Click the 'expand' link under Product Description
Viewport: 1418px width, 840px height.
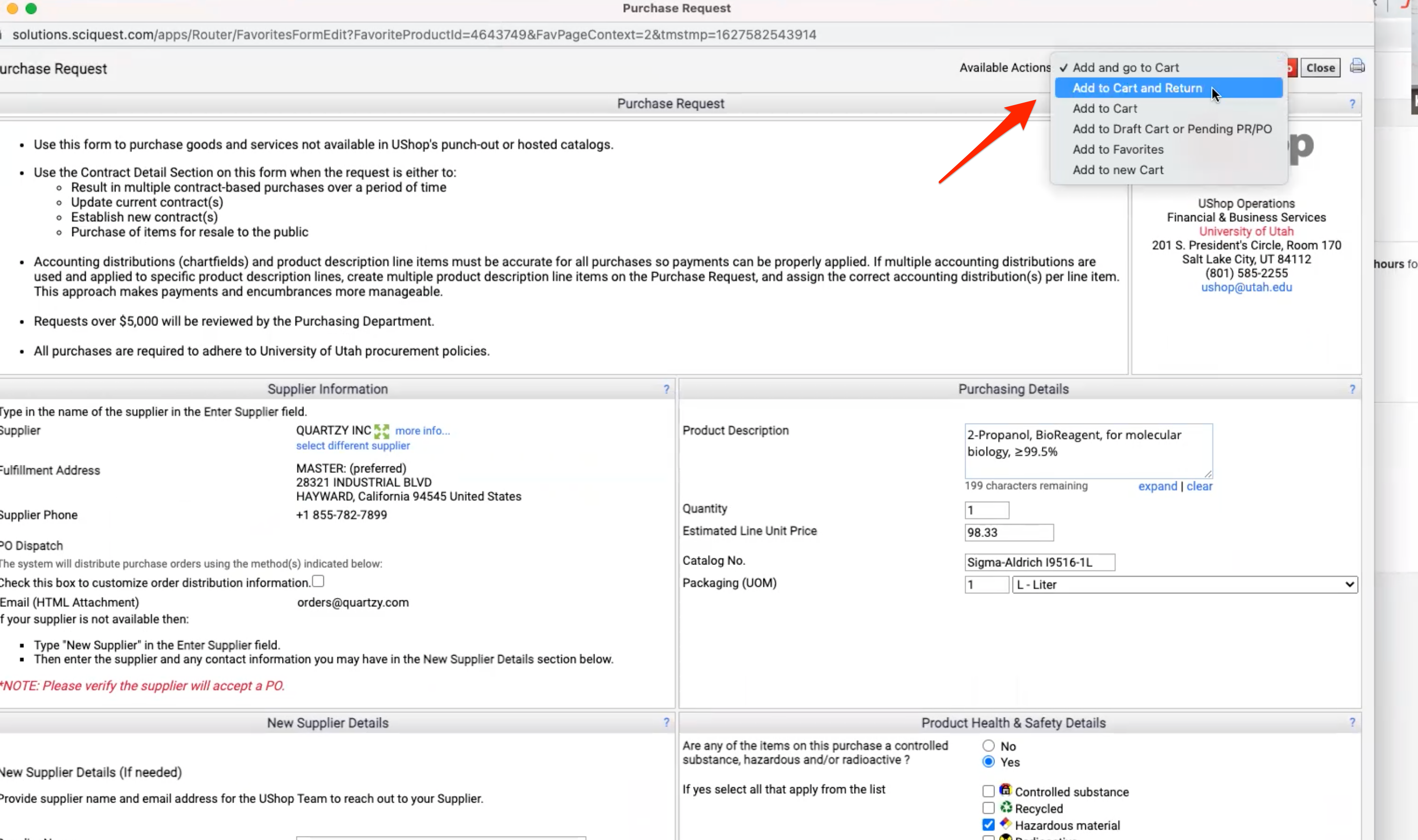click(x=1157, y=486)
